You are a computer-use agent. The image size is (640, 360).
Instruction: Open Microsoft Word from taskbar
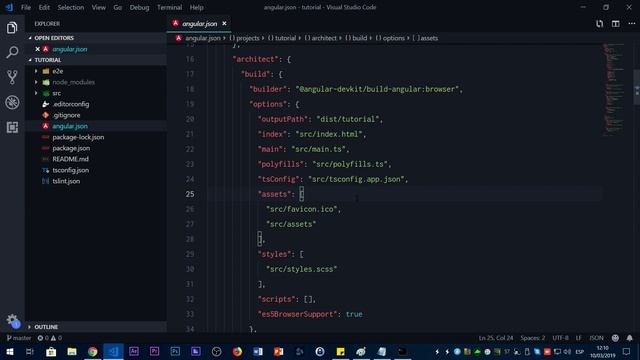click(x=258, y=351)
